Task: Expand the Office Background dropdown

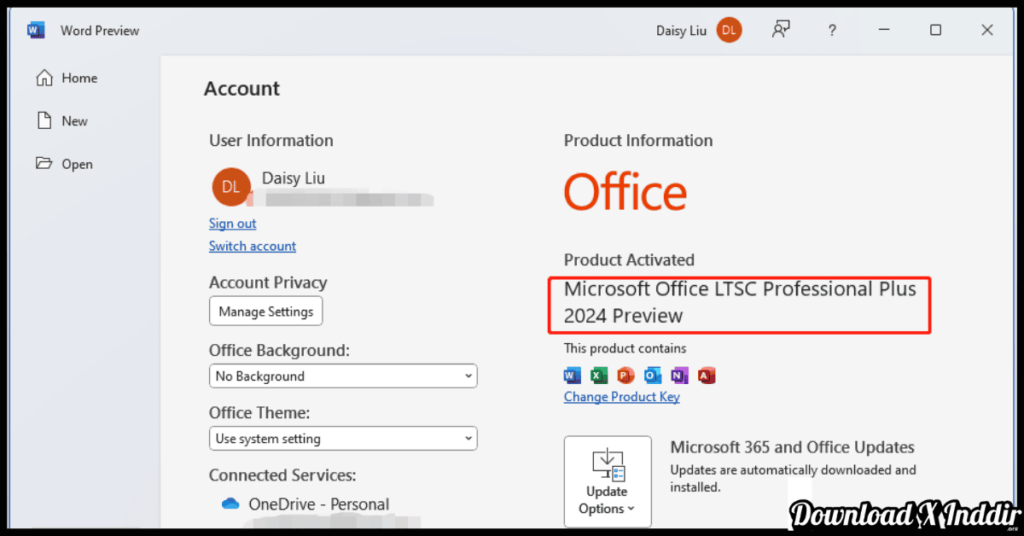Action: tap(343, 376)
